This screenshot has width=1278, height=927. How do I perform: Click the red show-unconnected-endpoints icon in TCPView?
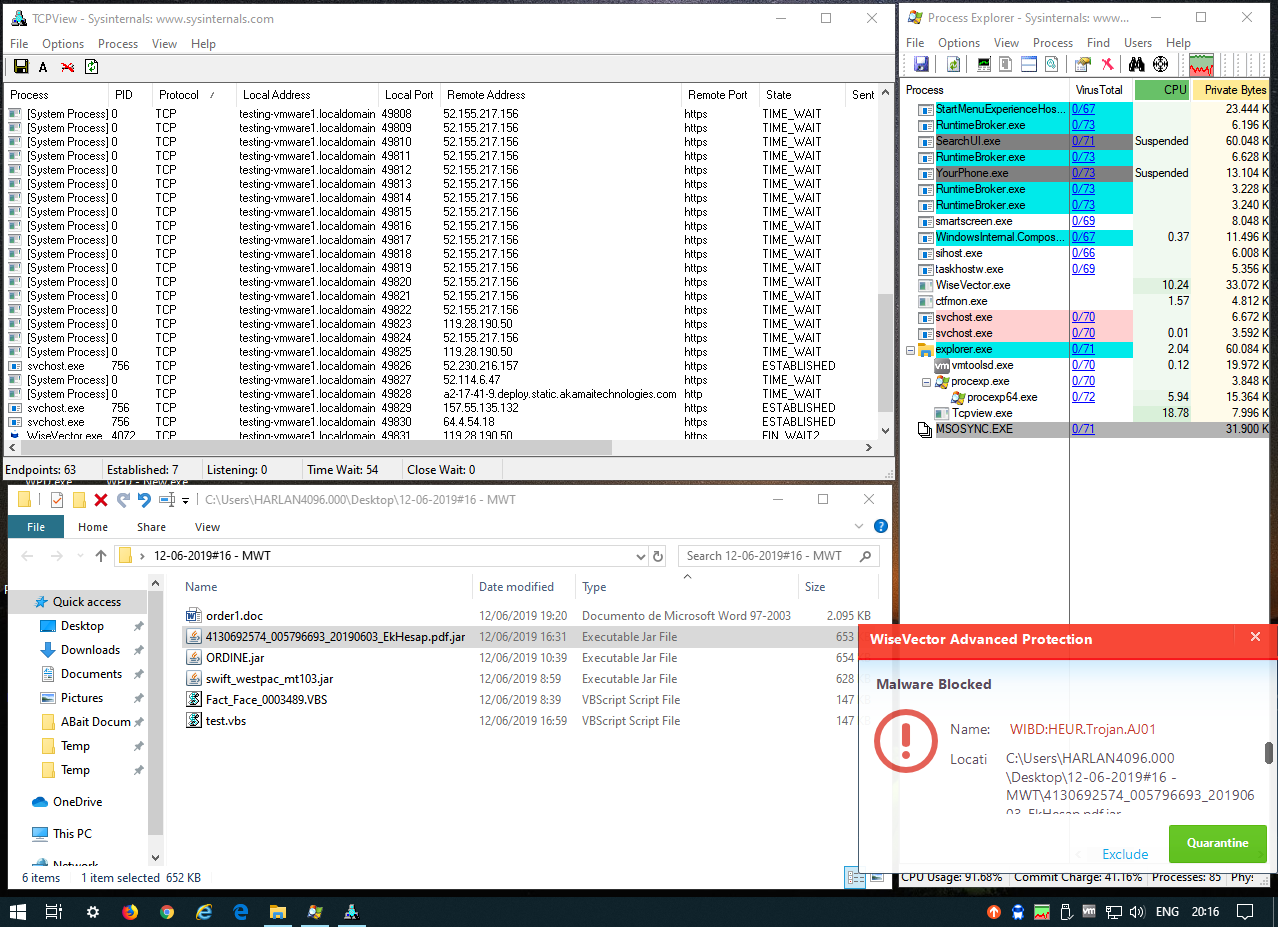tap(67, 67)
